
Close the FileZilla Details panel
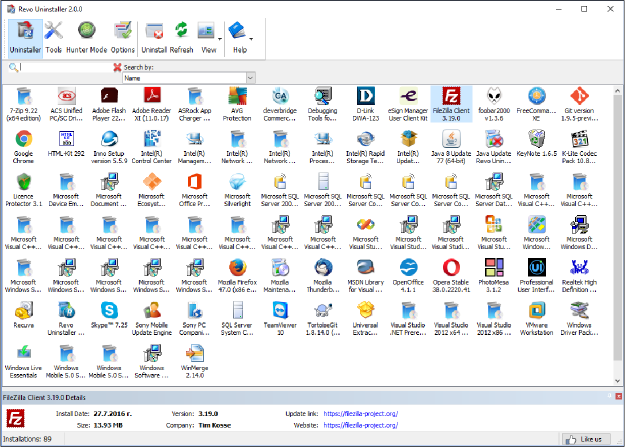618,396
